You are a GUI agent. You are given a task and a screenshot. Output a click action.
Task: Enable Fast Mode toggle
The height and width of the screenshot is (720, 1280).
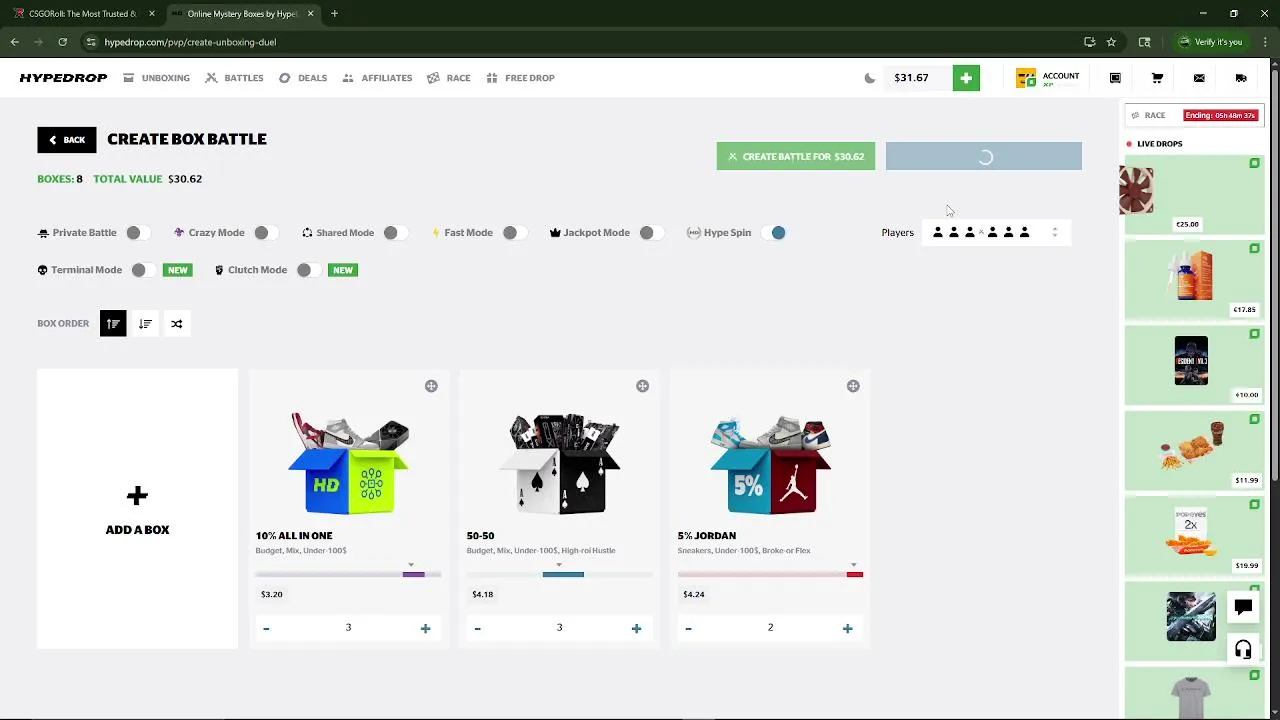click(x=515, y=233)
